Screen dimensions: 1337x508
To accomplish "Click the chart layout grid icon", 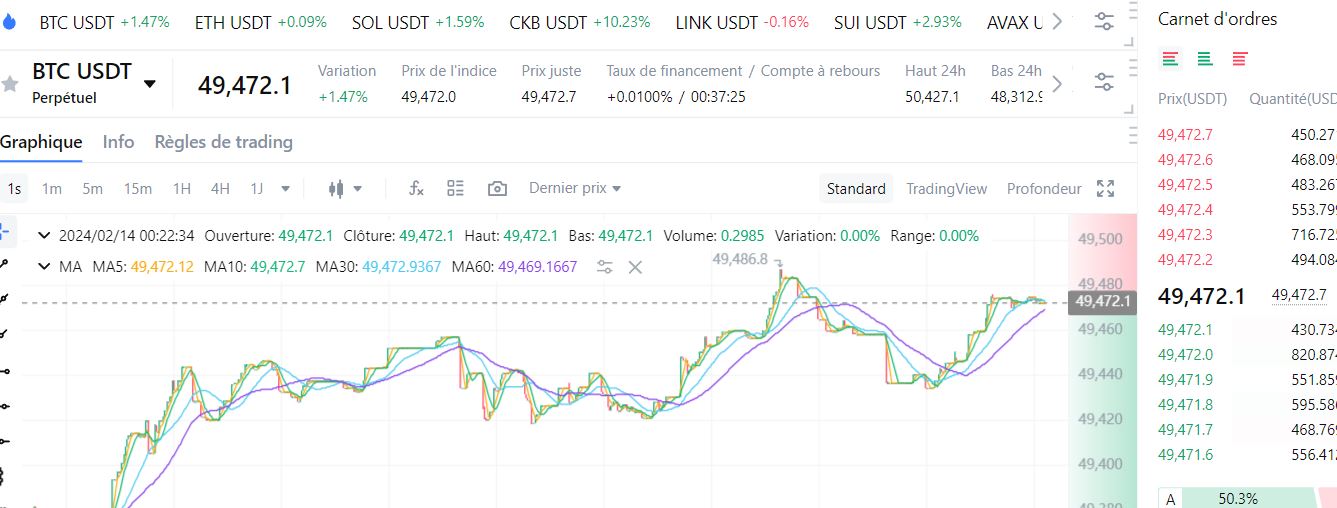I will 456,188.
